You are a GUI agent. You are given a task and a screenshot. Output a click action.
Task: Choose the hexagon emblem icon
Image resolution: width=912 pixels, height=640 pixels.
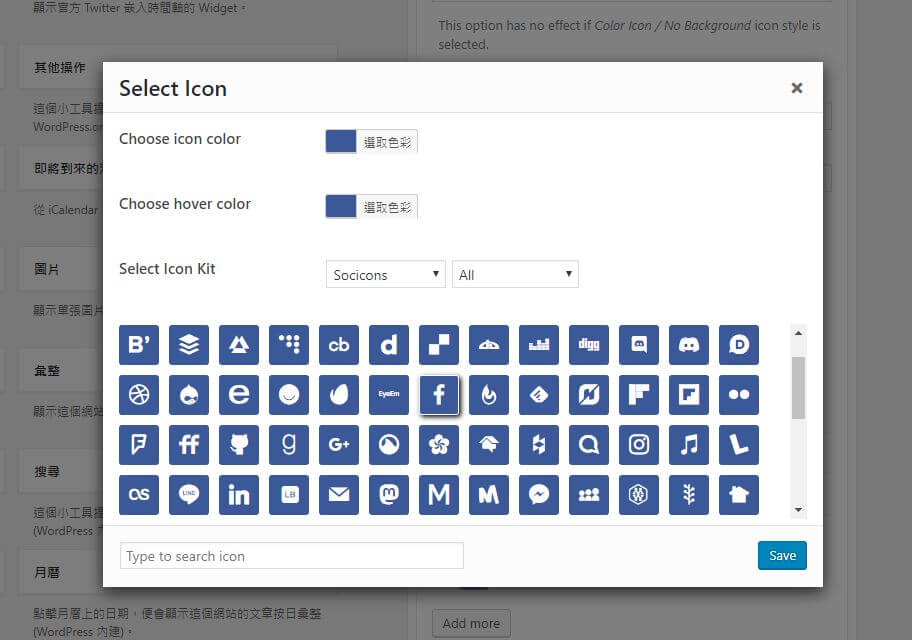(639, 495)
